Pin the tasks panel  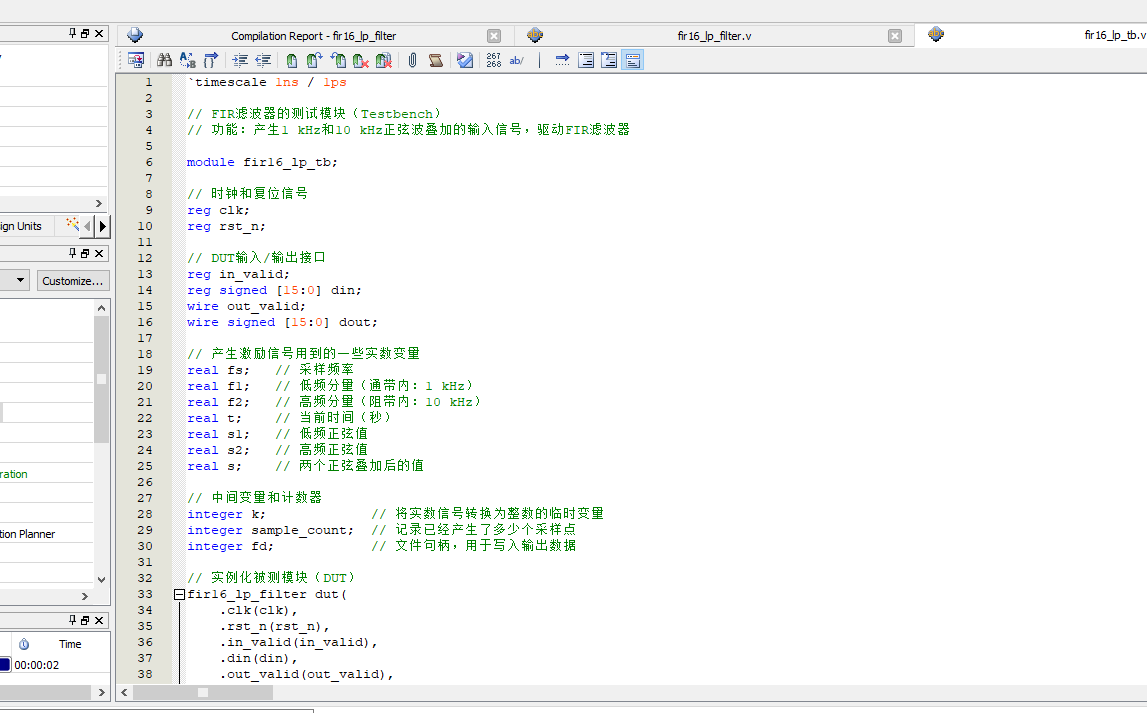[72, 252]
